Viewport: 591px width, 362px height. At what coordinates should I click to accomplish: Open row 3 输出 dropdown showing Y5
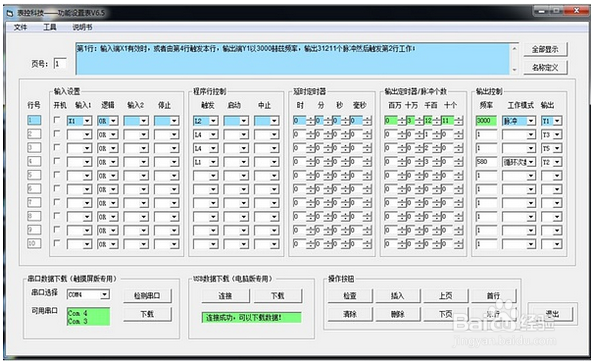pos(551,149)
